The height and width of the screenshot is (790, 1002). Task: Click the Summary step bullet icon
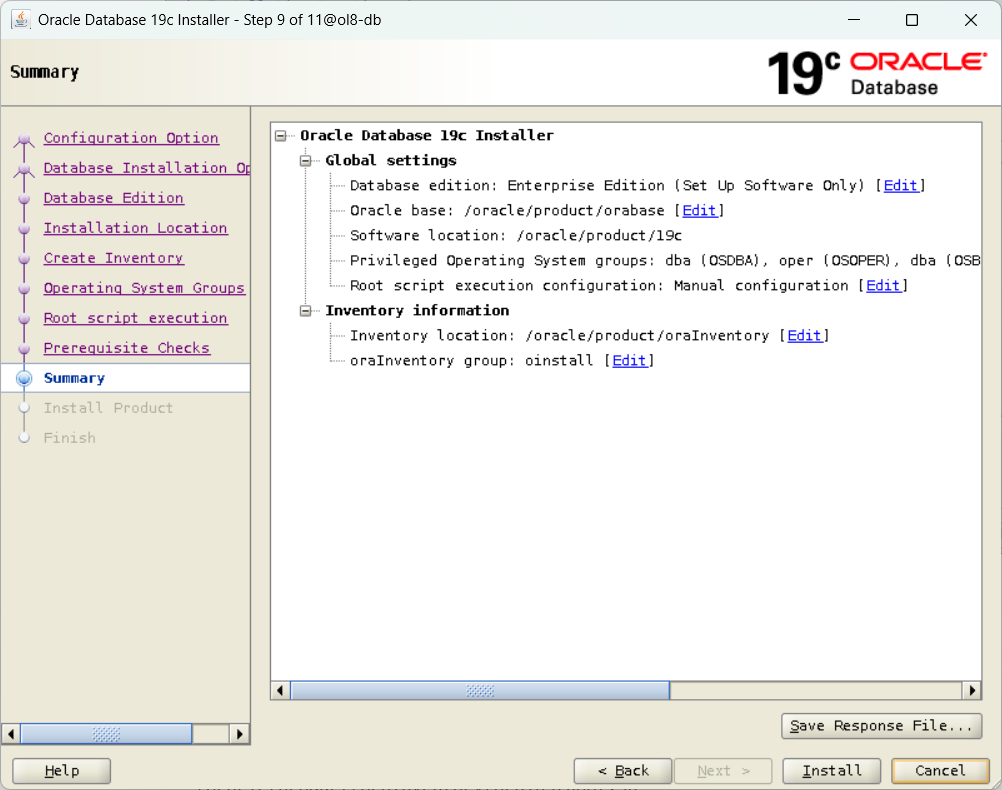click(x=24, y=378)
